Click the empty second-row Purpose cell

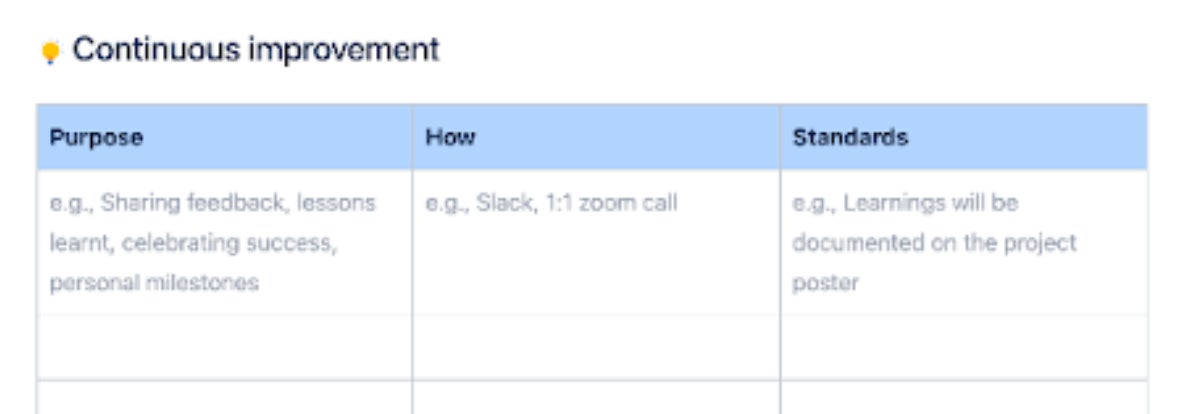[224, 347]
